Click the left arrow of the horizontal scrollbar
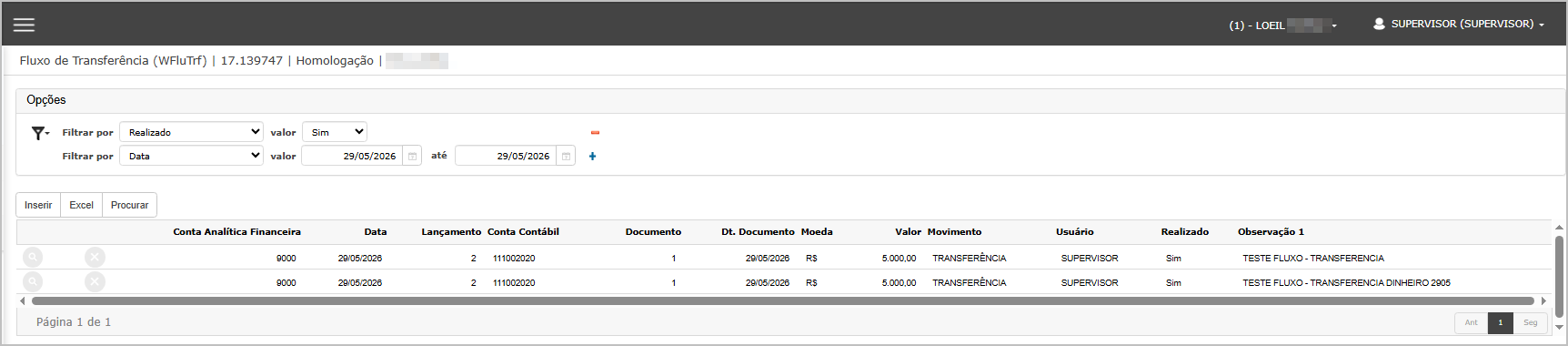Screen dimensions: 1568x346 click(23, 300)
